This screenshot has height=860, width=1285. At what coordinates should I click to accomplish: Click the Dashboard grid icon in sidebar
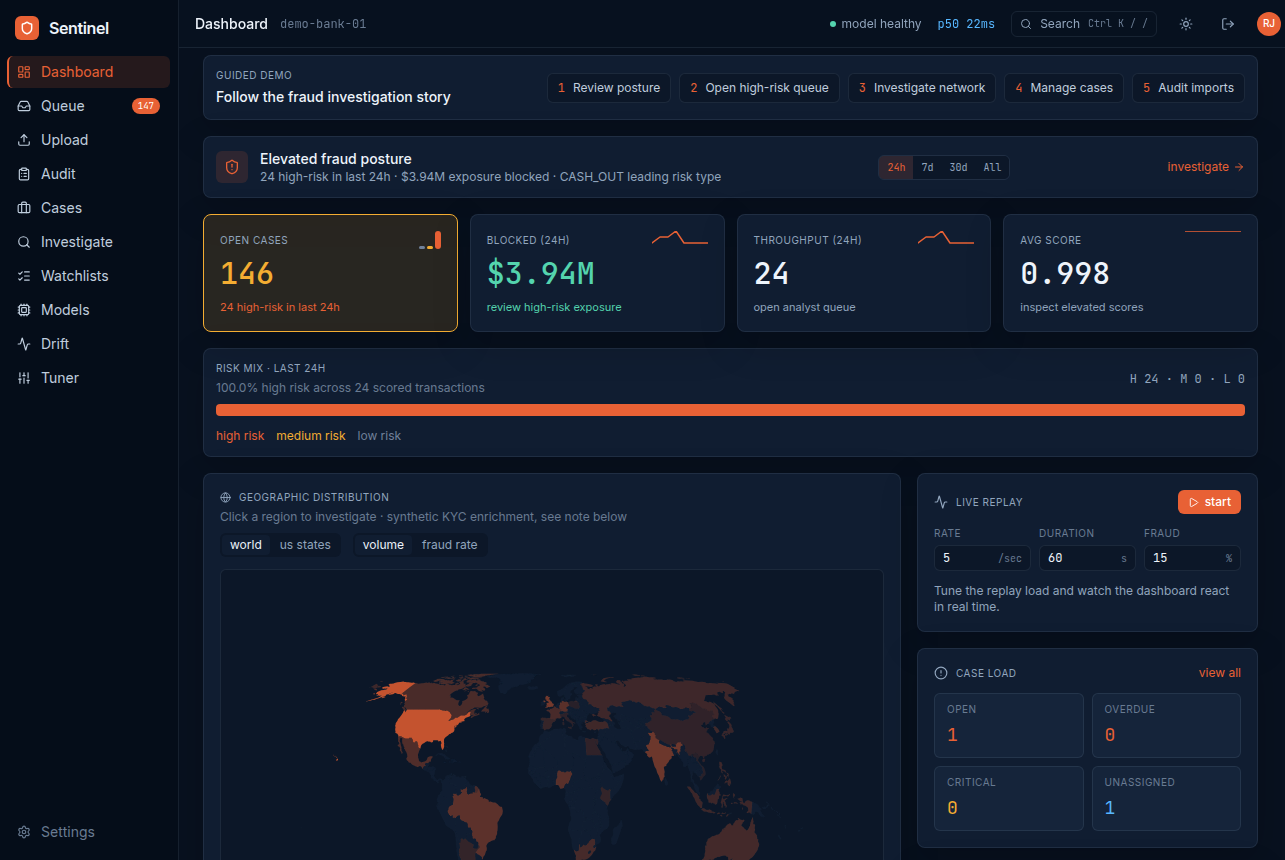click(x=24, y=72)
